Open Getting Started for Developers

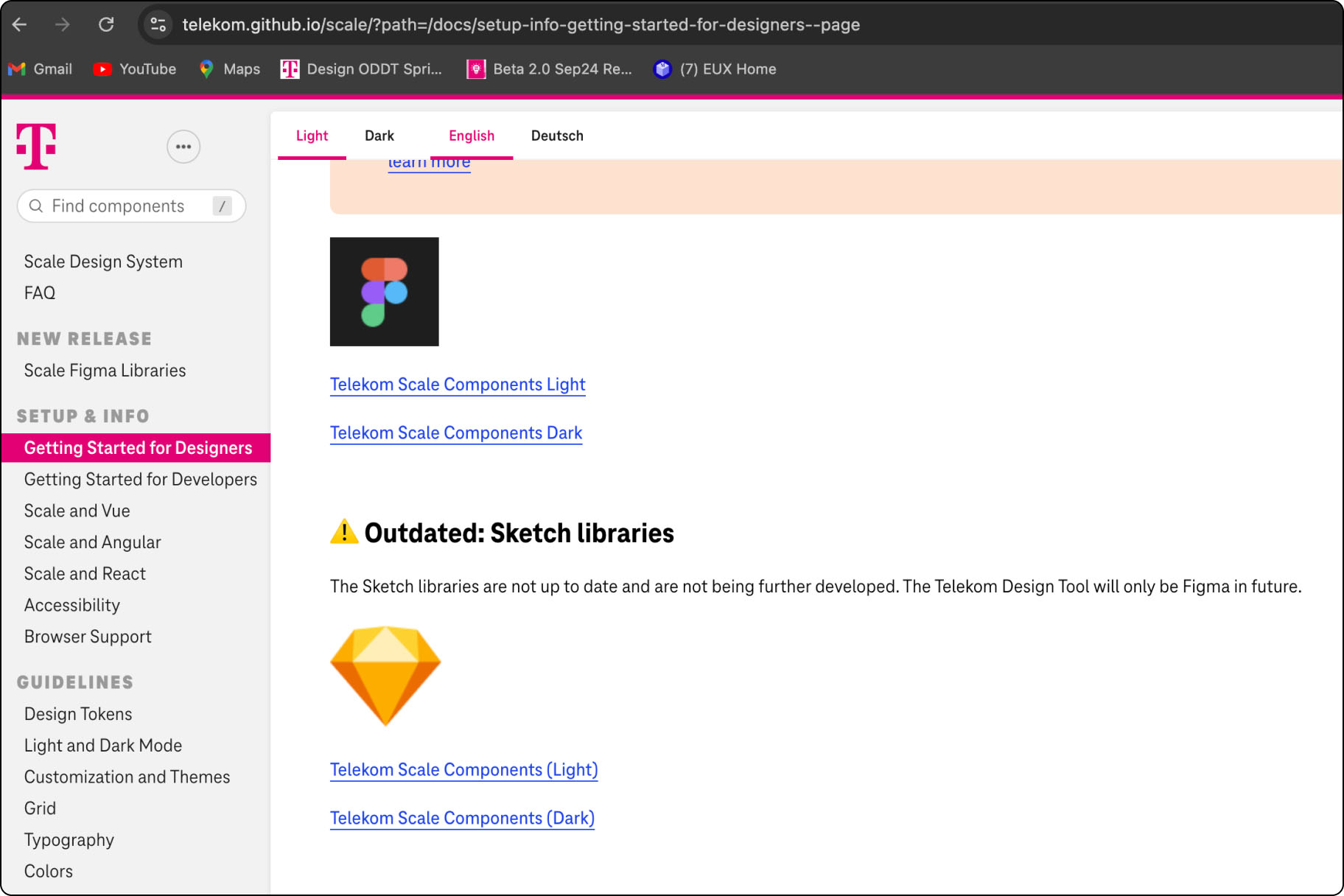[141, 480]
